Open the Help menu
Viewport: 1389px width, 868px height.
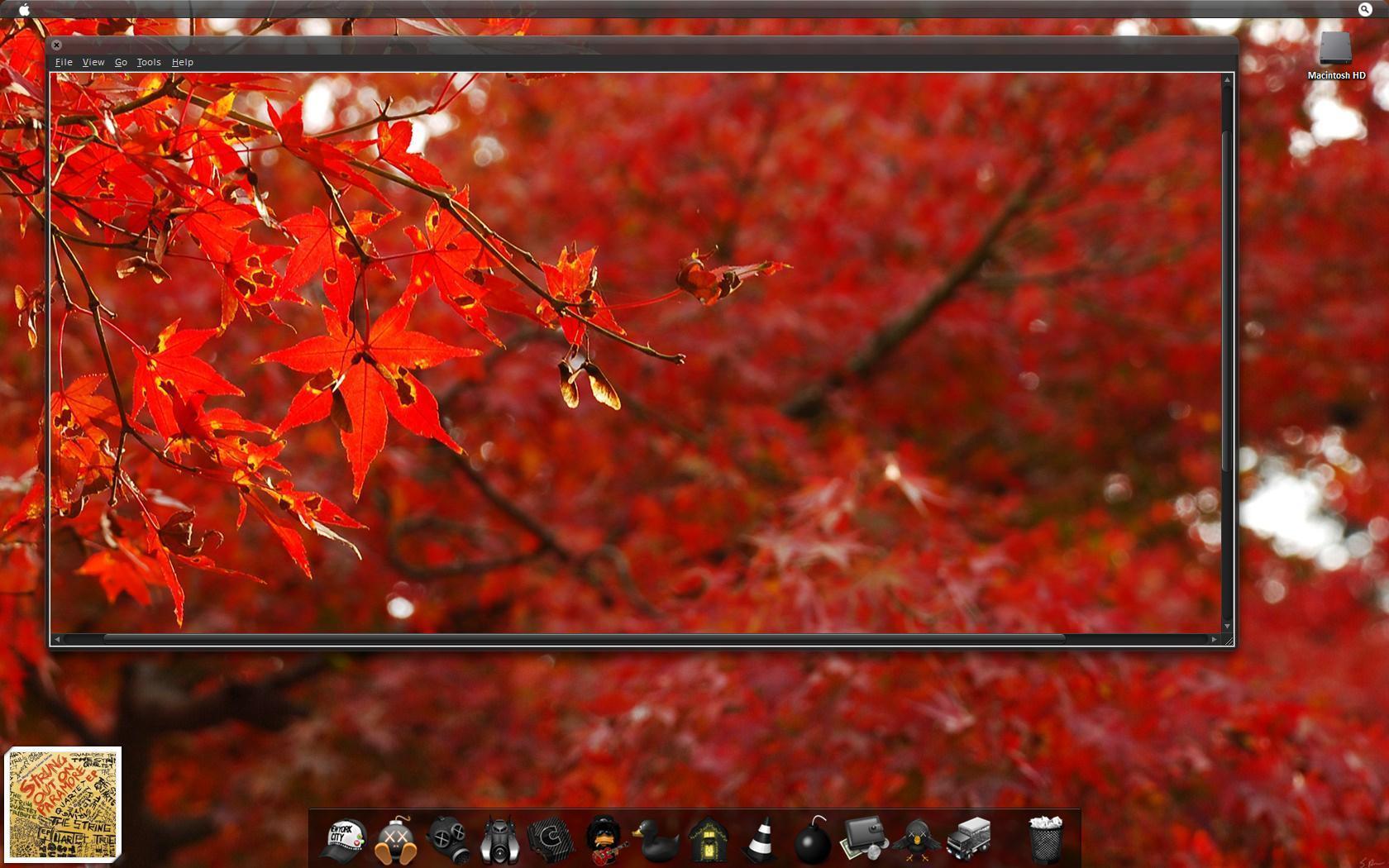coord(183,62)
